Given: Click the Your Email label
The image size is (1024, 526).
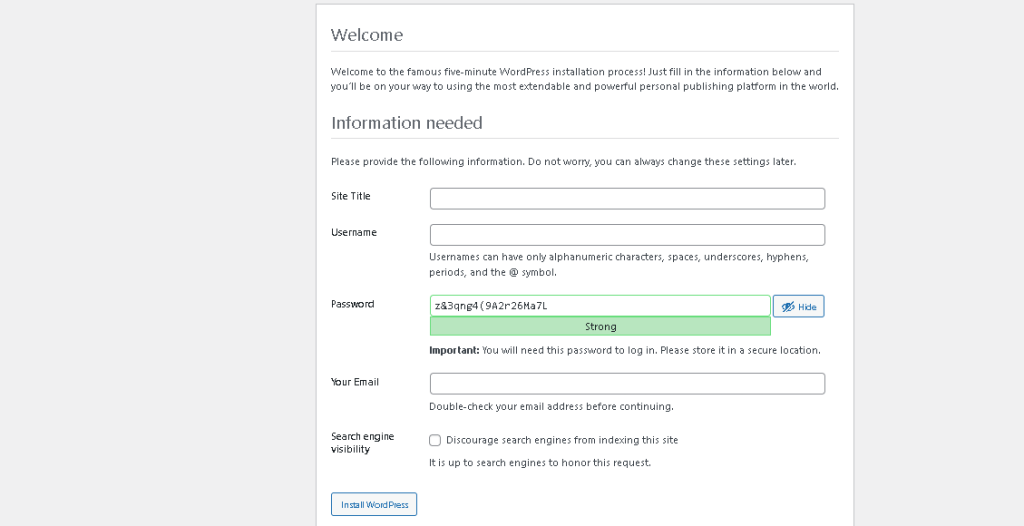Looking at the screenshot, I should click(x=355, y=382).
